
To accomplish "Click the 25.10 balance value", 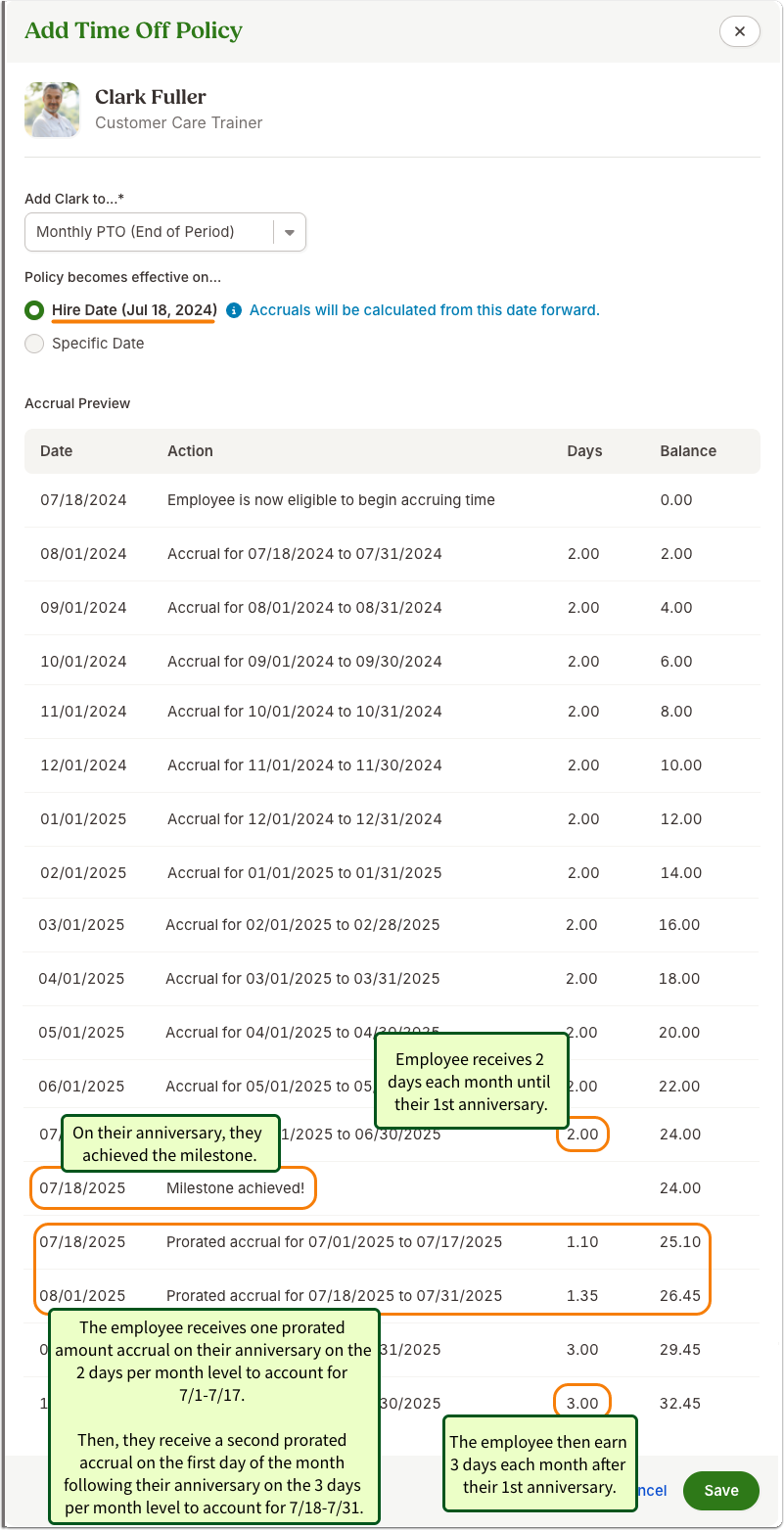I will (679, 1242).
